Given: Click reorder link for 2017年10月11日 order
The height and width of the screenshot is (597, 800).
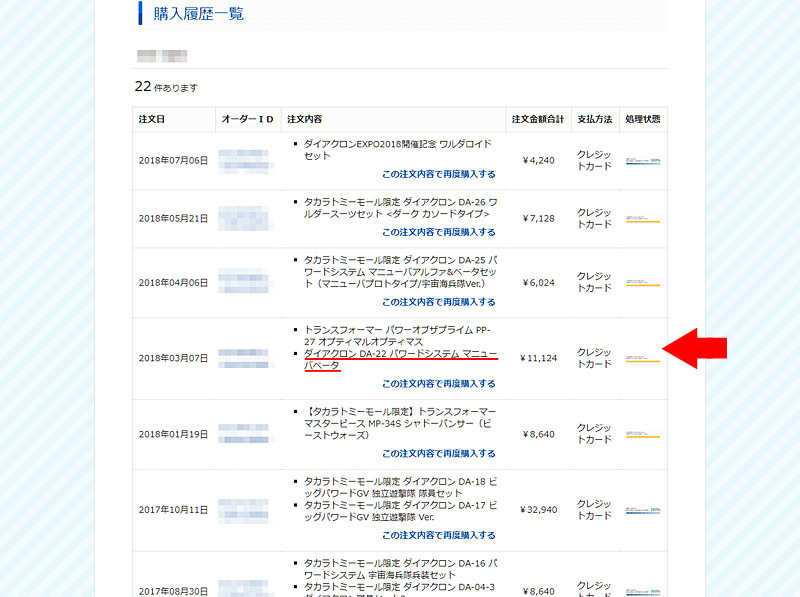Looking at the screenshot, I should 439,535.
